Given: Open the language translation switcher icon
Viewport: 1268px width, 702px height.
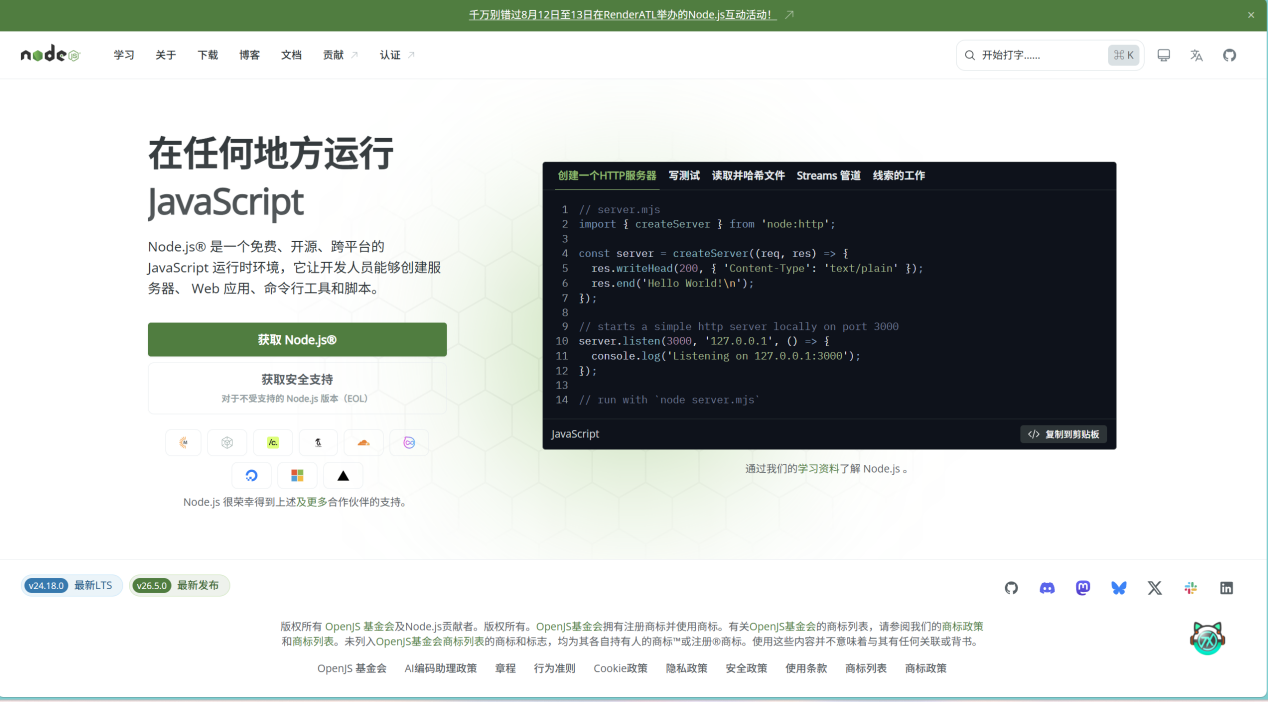Looking at the screenshot, I should pos(1196,55).
